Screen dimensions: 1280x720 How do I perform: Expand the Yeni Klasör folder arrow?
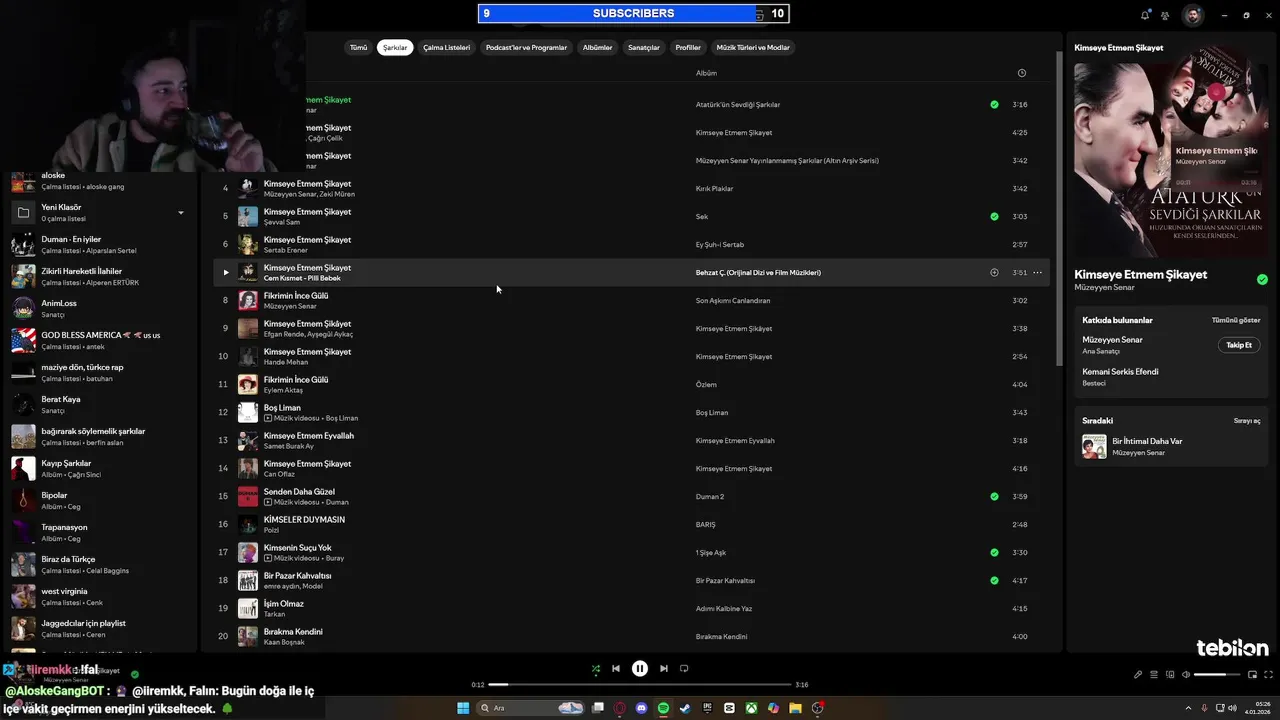pos(181,212)
